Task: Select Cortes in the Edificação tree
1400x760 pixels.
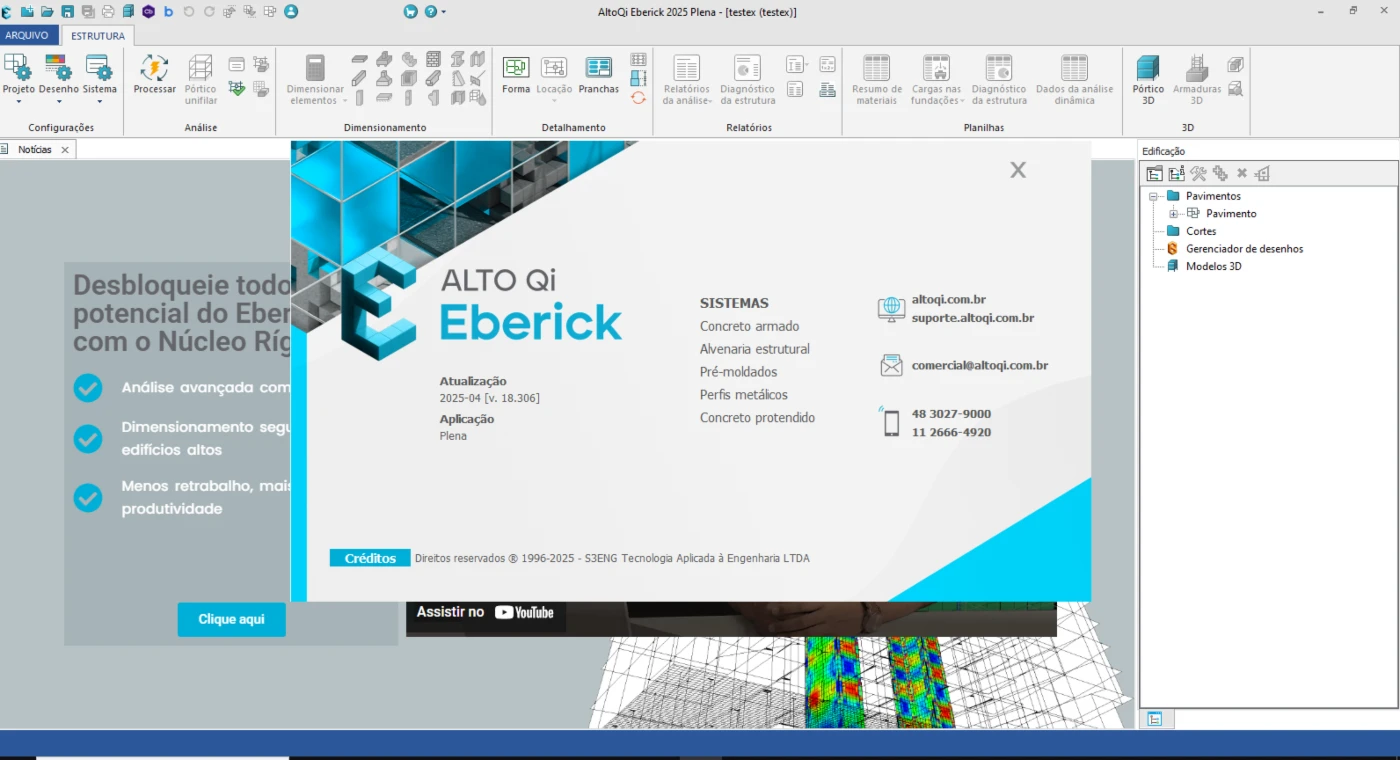Action: click(1201, 231)
